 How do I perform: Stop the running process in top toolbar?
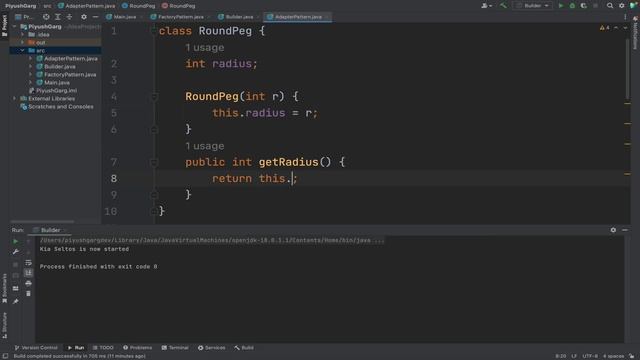pos(596,6)
